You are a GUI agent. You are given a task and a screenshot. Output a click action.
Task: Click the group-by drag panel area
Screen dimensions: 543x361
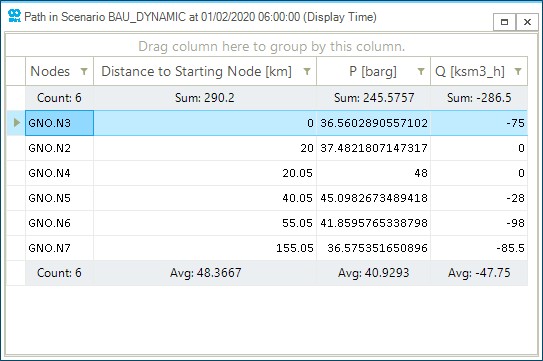[x=272, y=46]
